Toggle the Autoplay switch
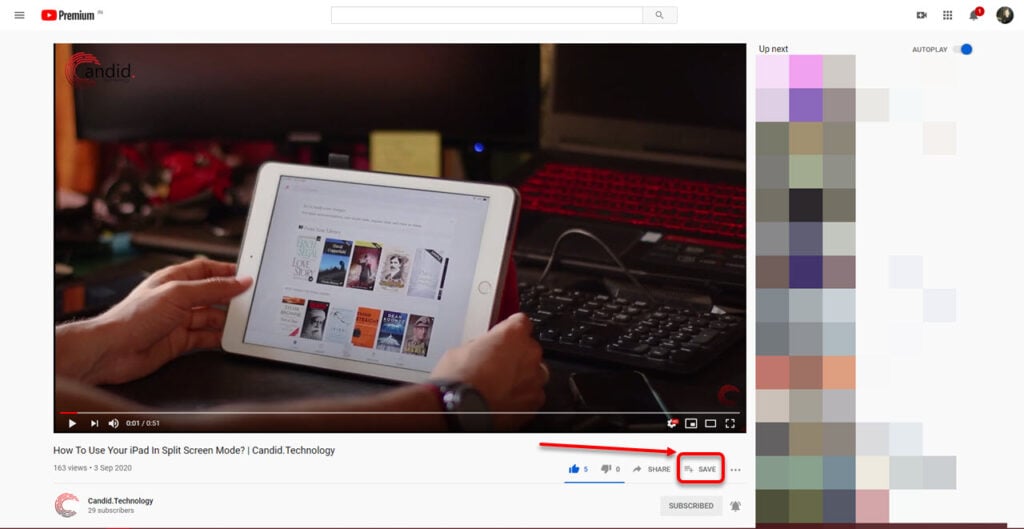 point(963,49)
